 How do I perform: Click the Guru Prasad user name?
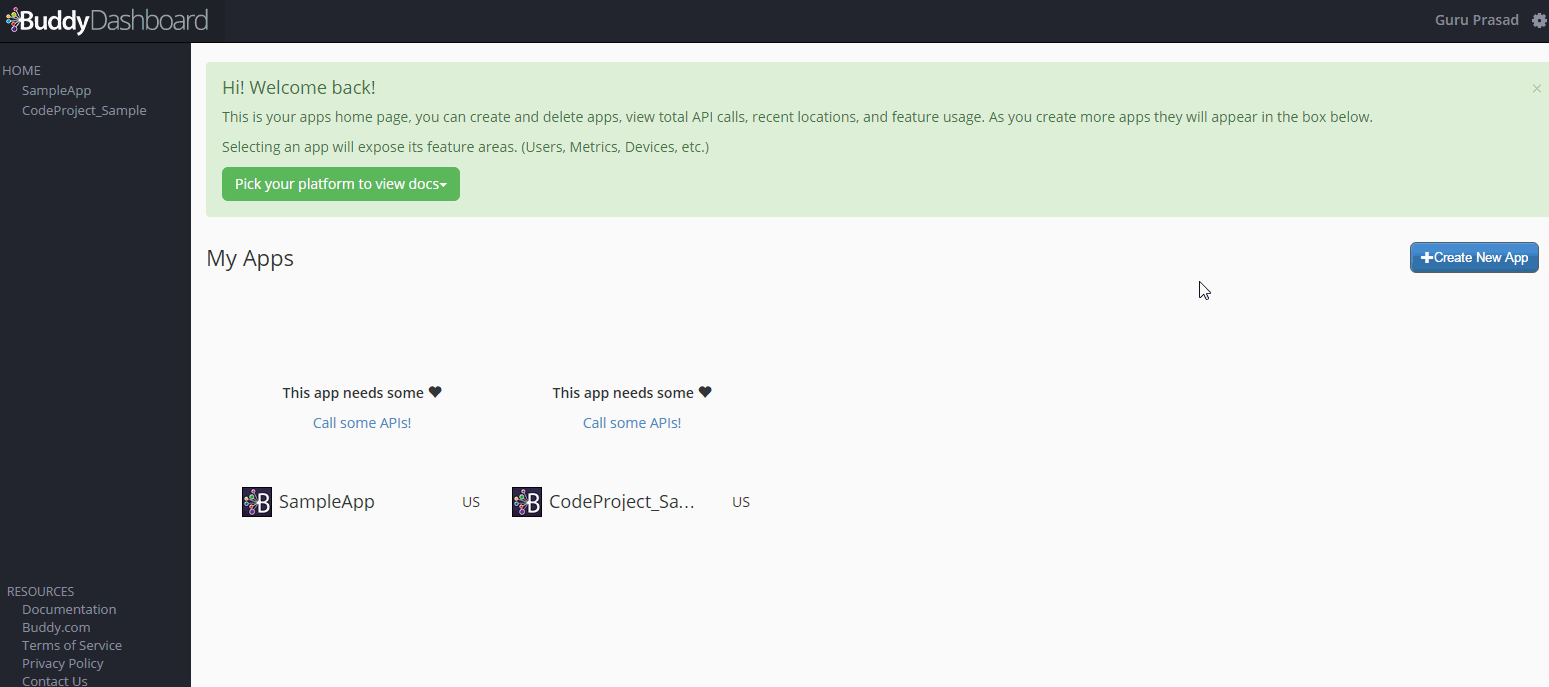1476,20
